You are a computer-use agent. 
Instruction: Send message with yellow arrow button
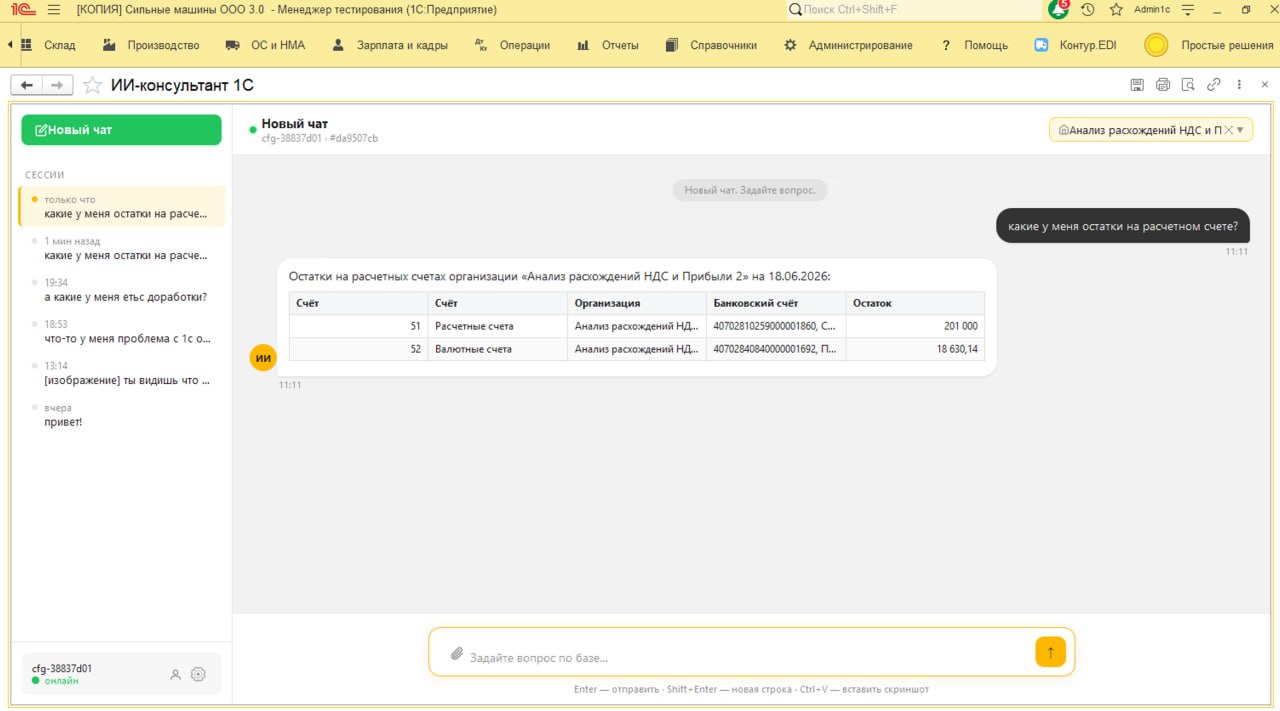(1050, 652)
